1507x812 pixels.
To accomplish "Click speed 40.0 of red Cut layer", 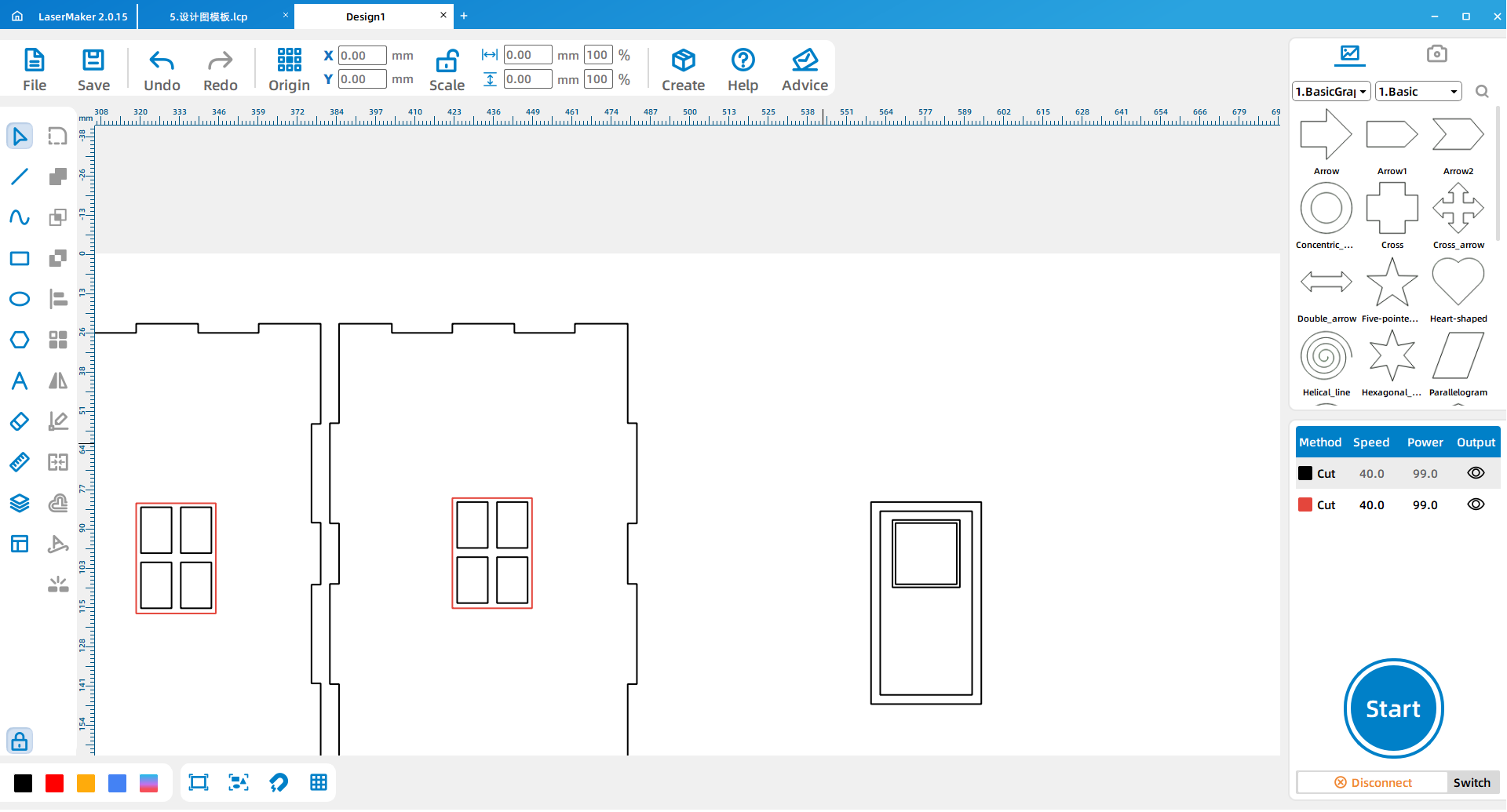I will [1371, 505].
